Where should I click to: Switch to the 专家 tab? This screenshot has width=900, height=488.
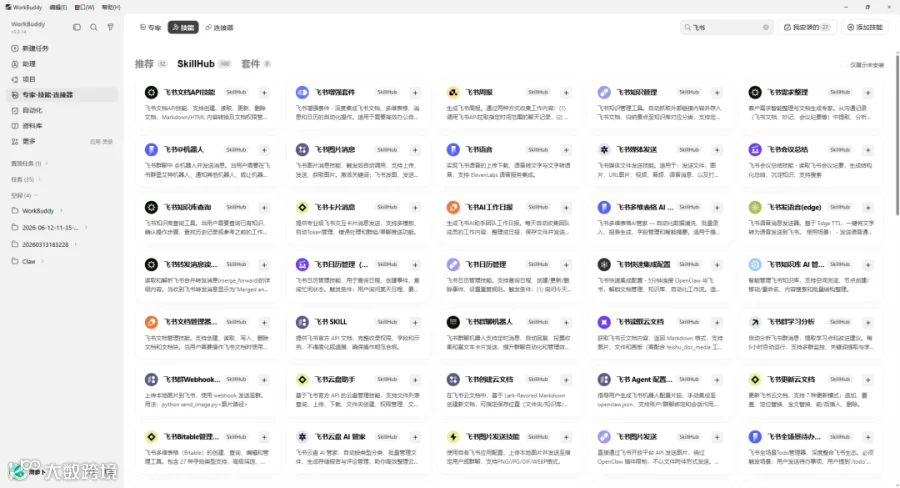pyautogui.click(x=151, y=27)
